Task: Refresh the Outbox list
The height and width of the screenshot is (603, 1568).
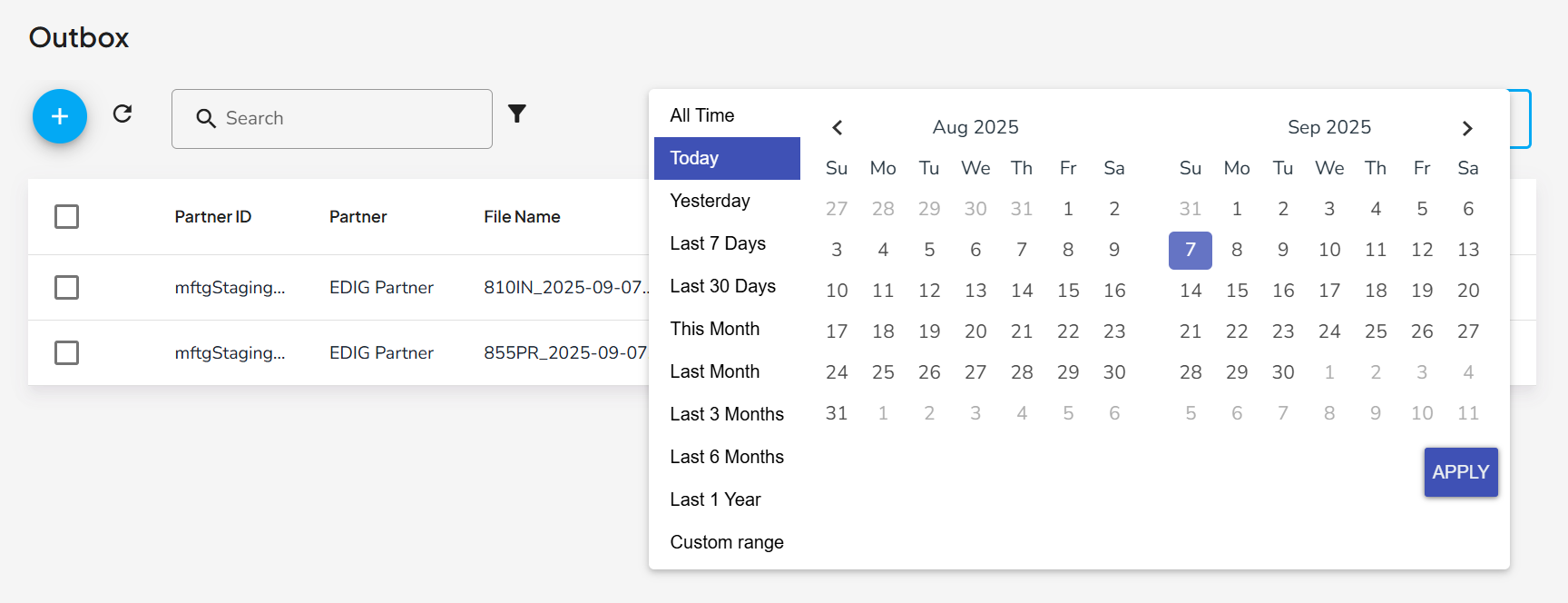Action: pyautogui.click(x=122, y=114)
